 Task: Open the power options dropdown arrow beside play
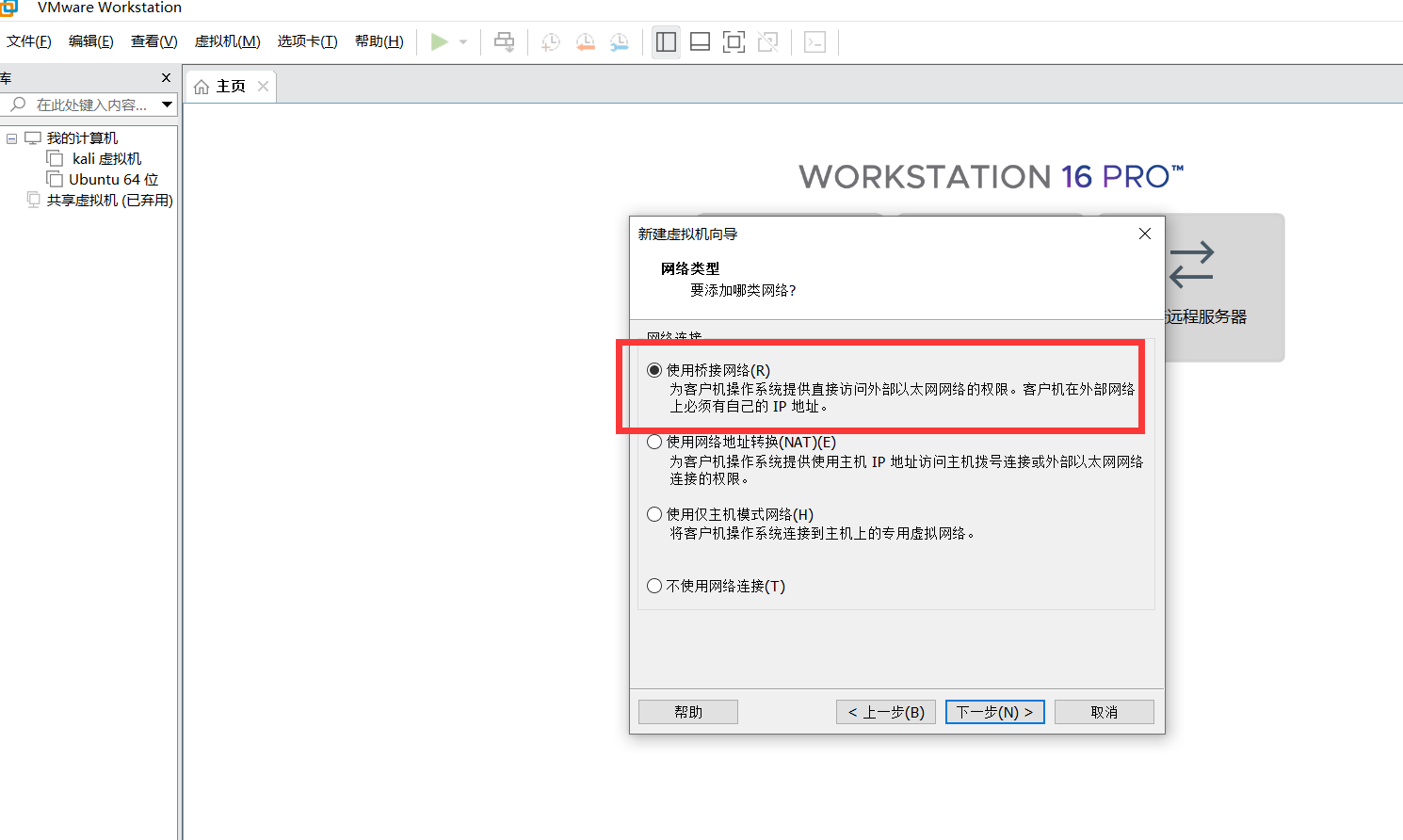[x=463, y=42]
